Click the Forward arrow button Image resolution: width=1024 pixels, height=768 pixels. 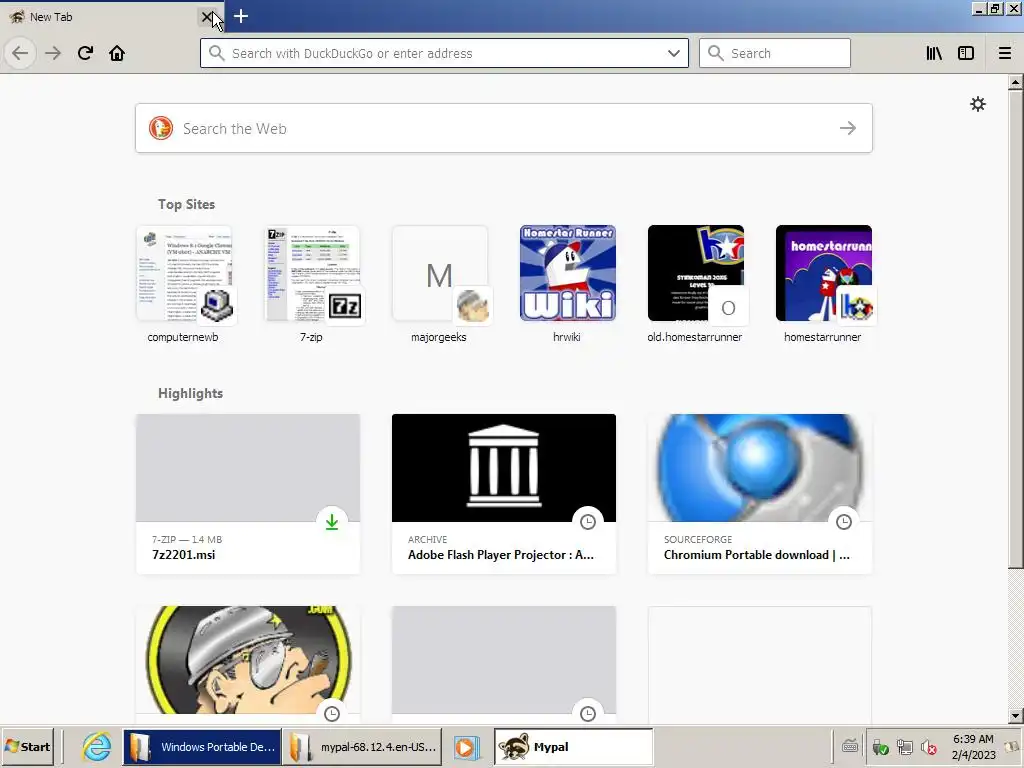[x=53, y=53]
